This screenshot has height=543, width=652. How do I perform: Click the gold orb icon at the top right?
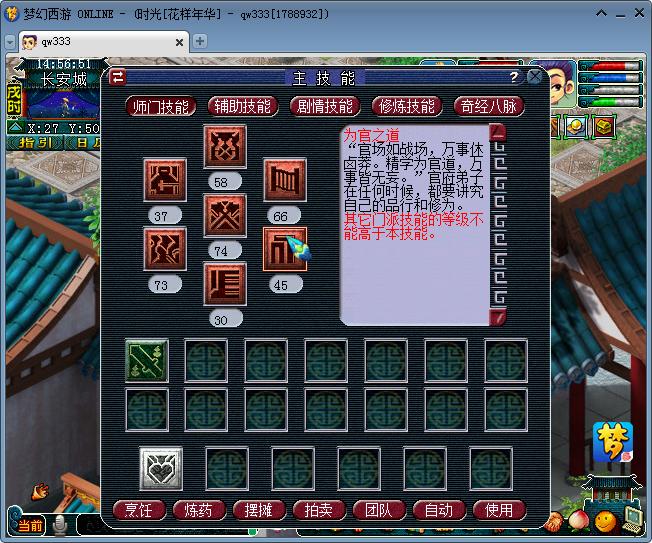(575, 126)
